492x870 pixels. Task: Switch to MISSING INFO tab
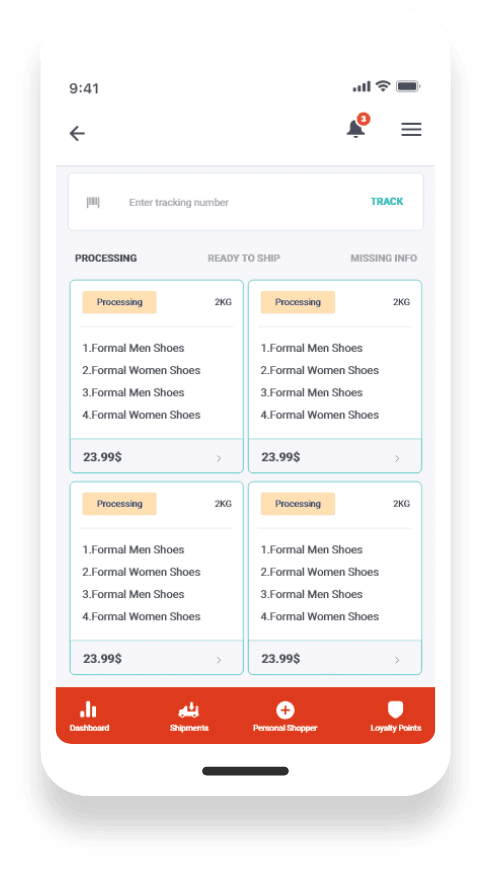click(384, 258)
